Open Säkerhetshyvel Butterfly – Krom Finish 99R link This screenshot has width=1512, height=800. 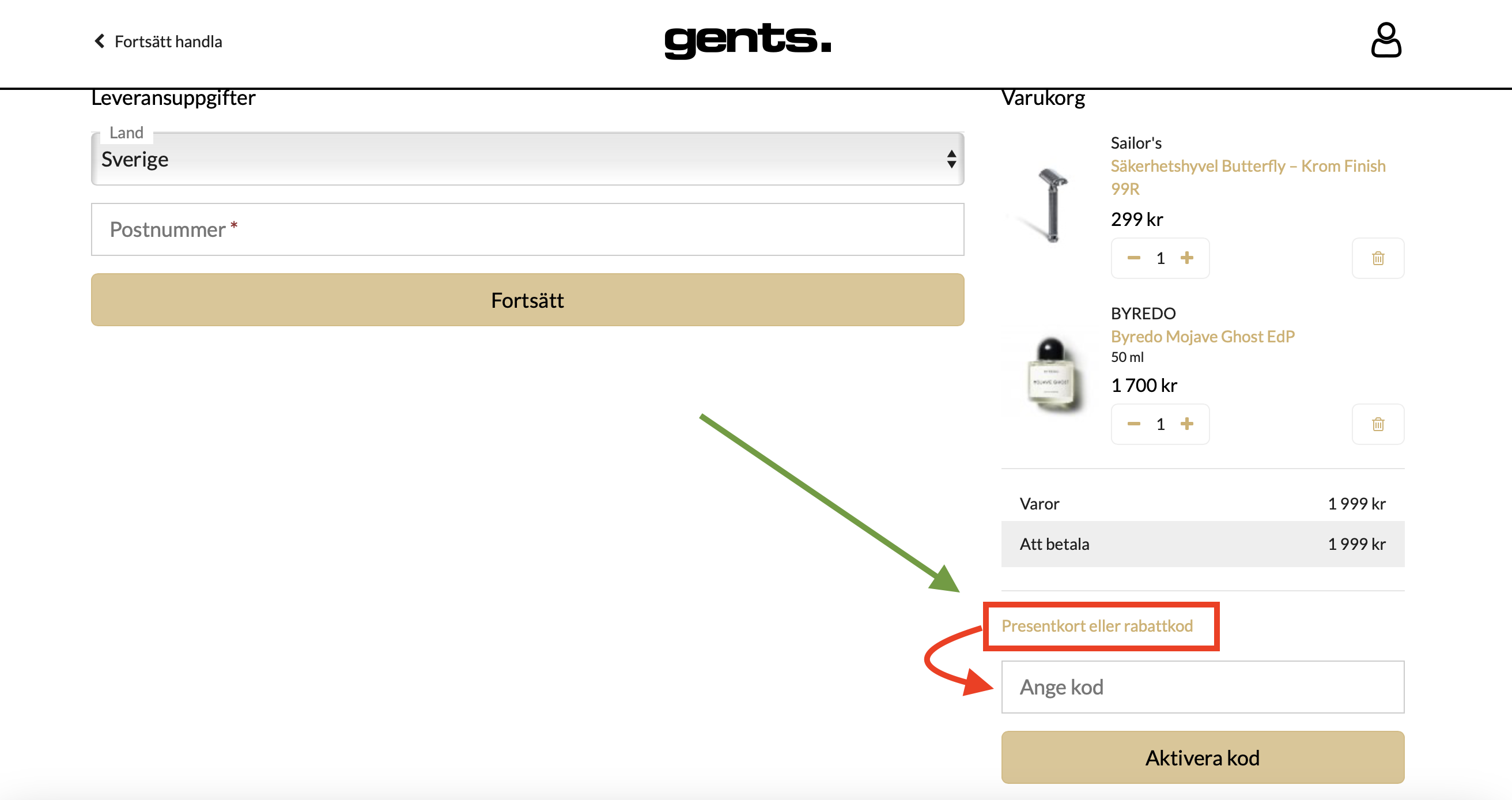pyautogui.click(x=1248, y=178)
